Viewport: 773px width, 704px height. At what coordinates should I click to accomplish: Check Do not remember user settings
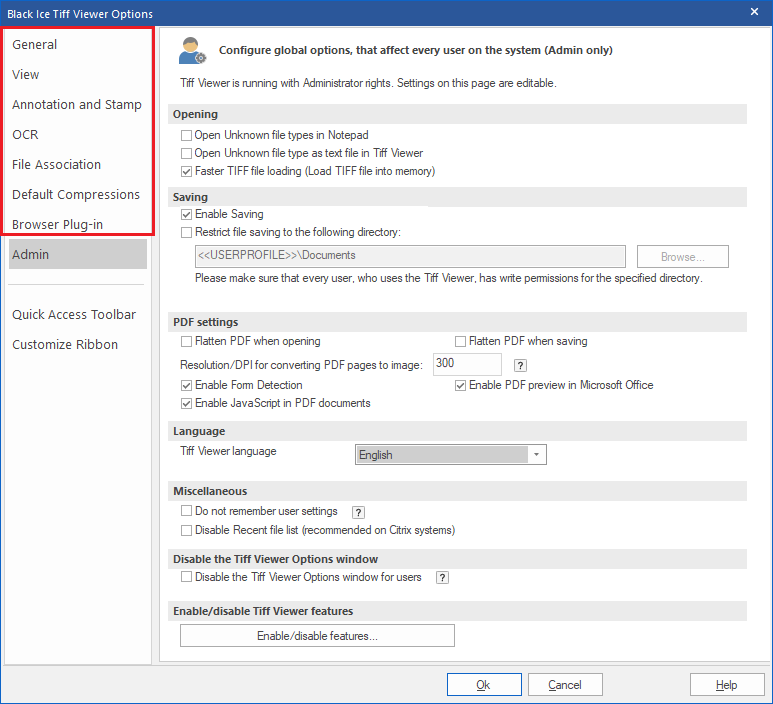click(x=186, y=511)
